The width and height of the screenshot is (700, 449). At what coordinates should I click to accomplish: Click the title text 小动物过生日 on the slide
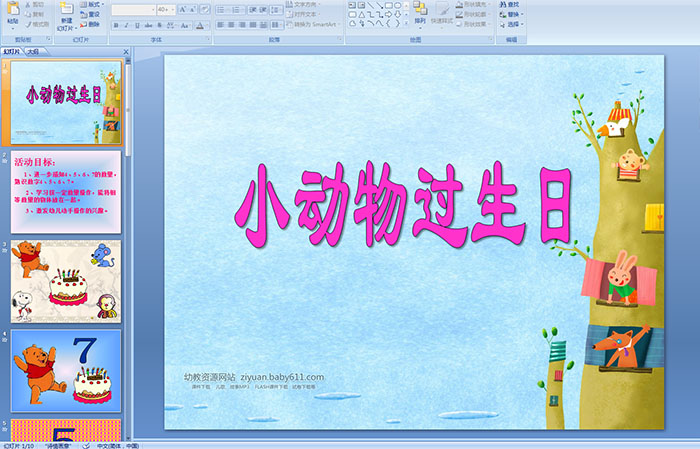tap(404, 204)
